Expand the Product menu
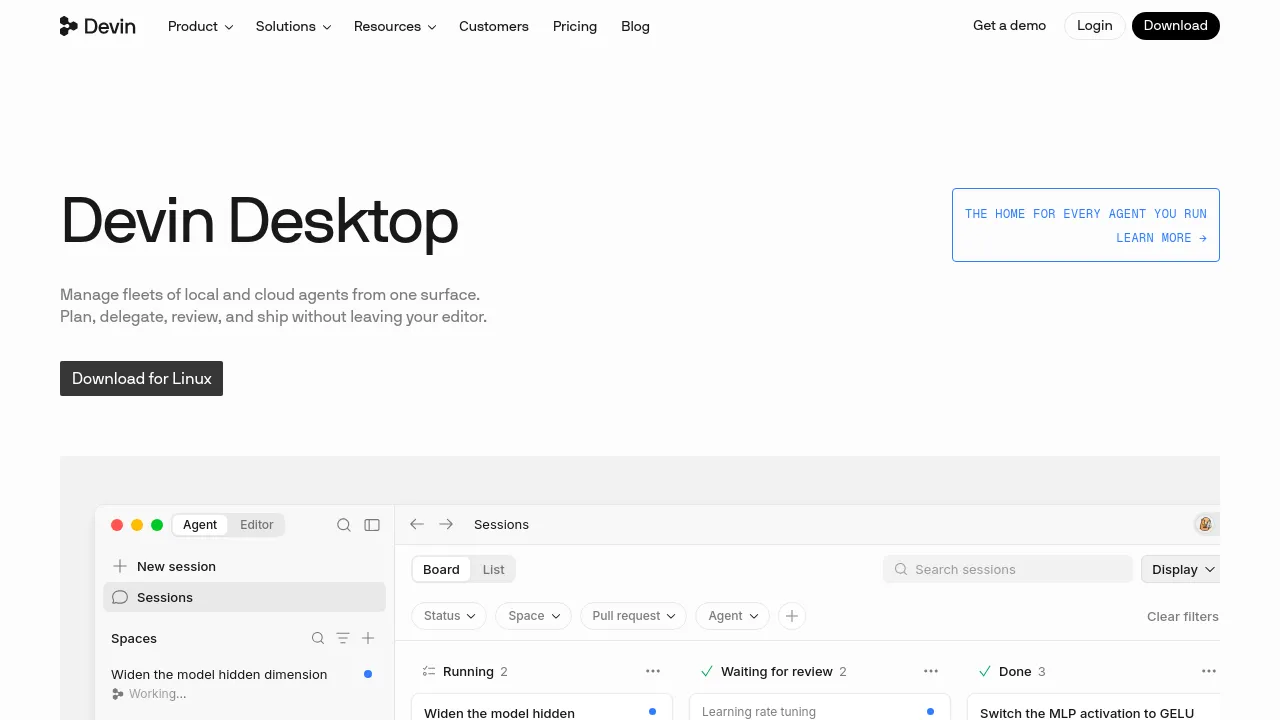The height and width of the screenshot is (720, 1280). pyautogui.click(x=200, y=26)
